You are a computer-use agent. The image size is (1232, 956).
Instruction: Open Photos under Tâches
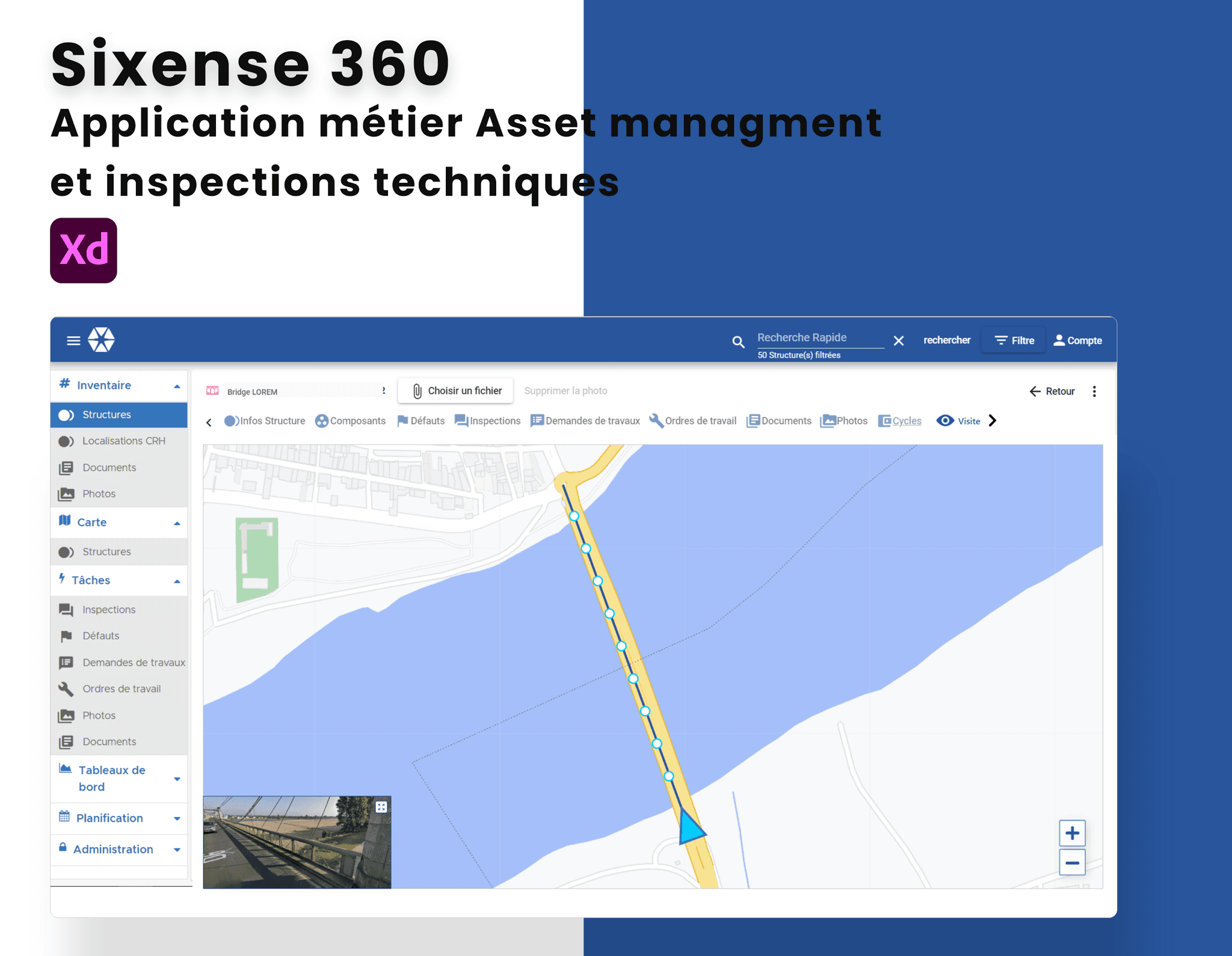point(119,715)
